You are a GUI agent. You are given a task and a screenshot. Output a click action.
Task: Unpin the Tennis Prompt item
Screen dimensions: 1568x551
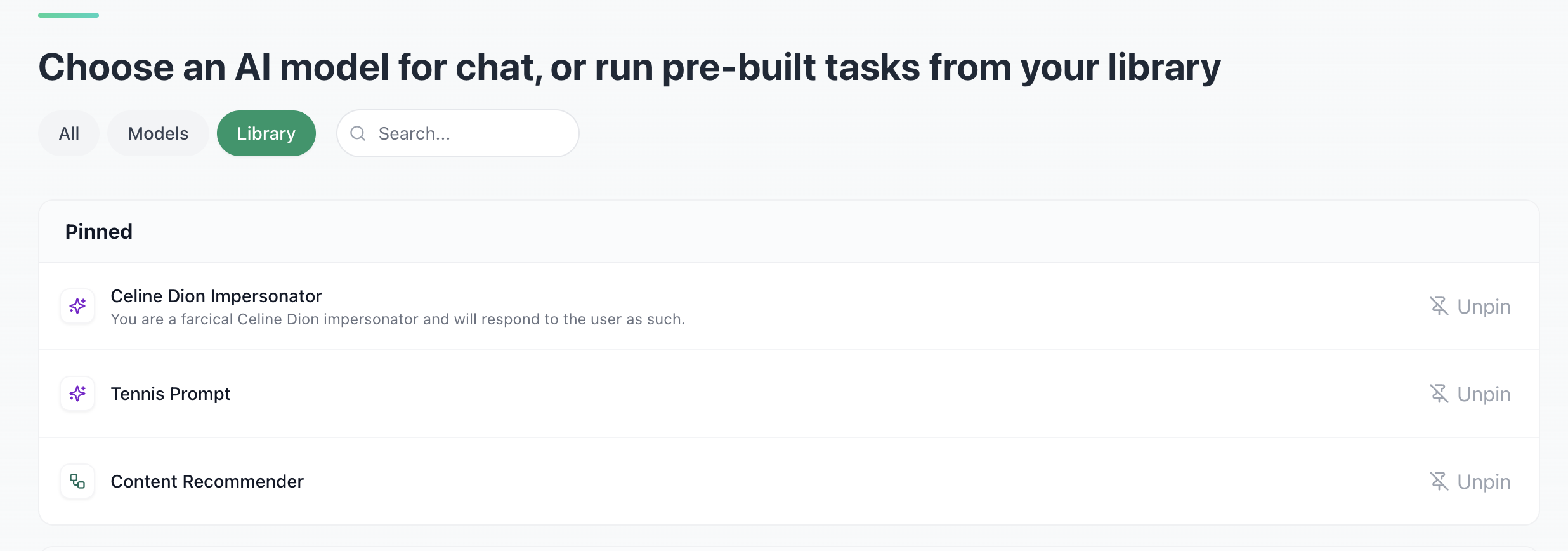coord(1469,394)
